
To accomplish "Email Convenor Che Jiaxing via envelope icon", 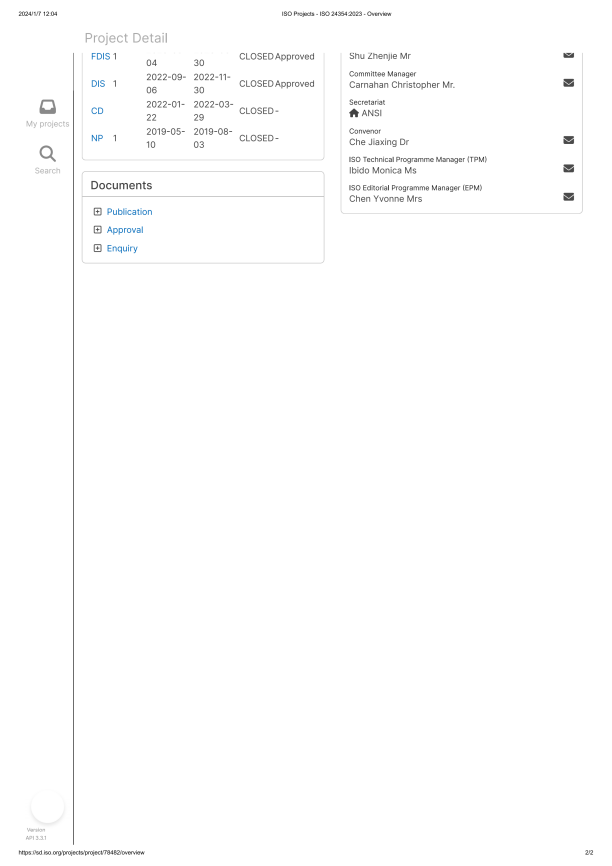I will (x=568, y=140).
